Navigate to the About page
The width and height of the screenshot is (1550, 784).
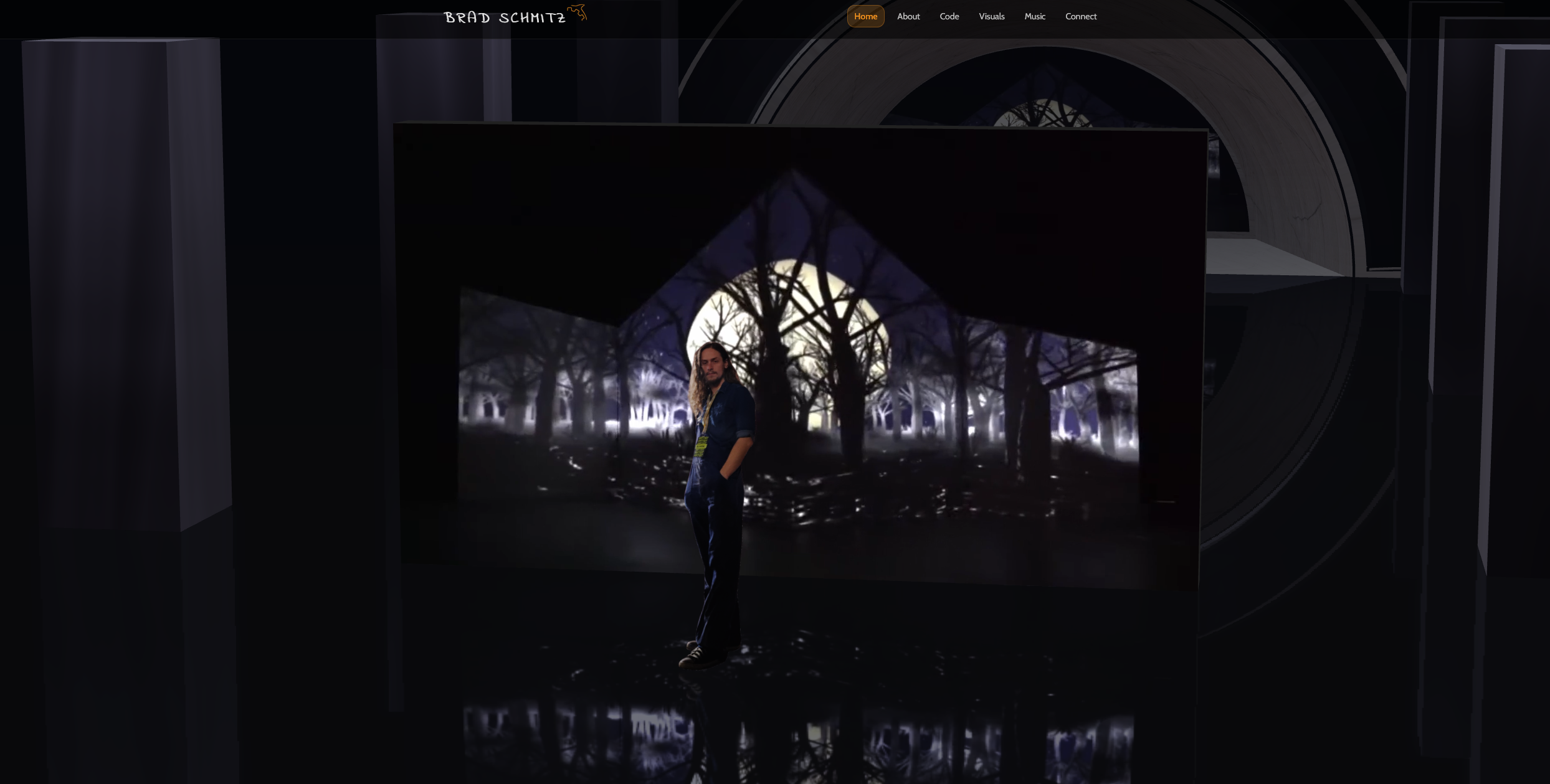tap(908, 16)
